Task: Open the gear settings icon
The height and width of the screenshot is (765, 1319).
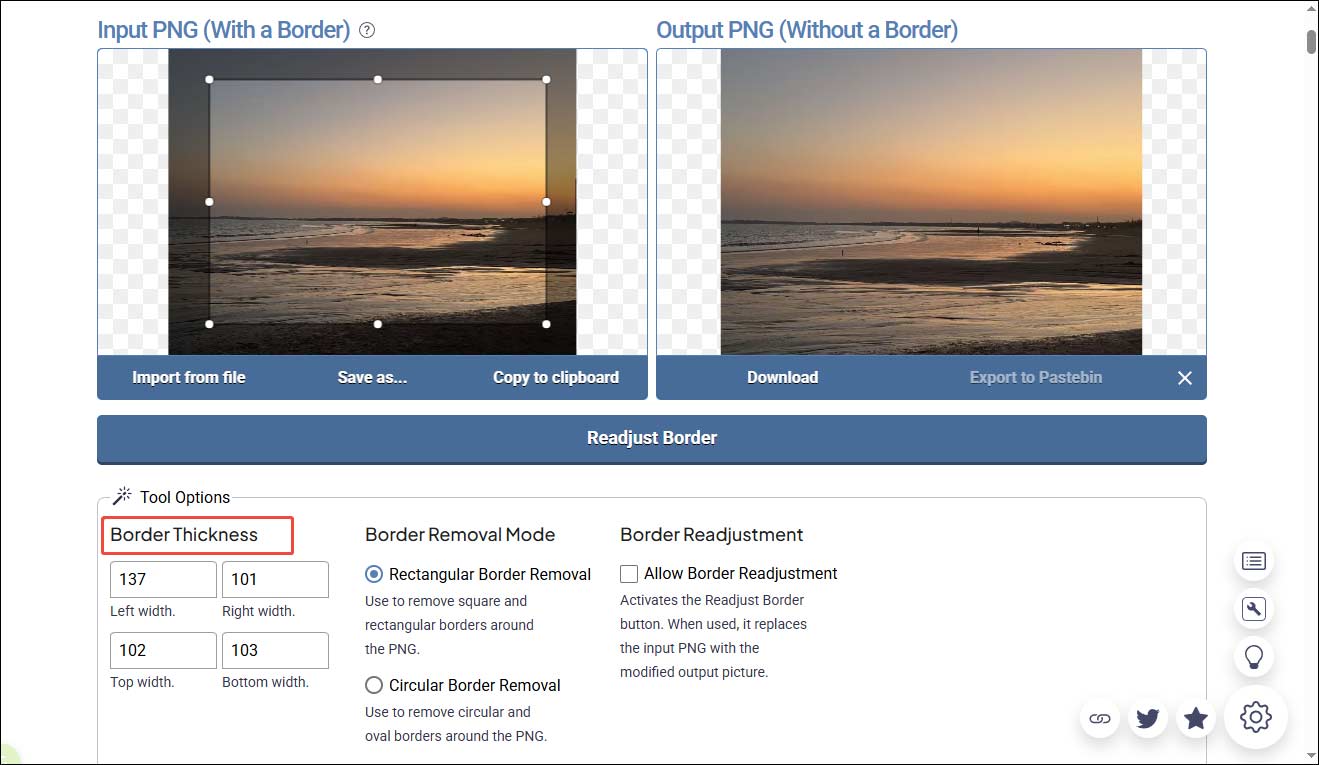Action: (1255, 717)
